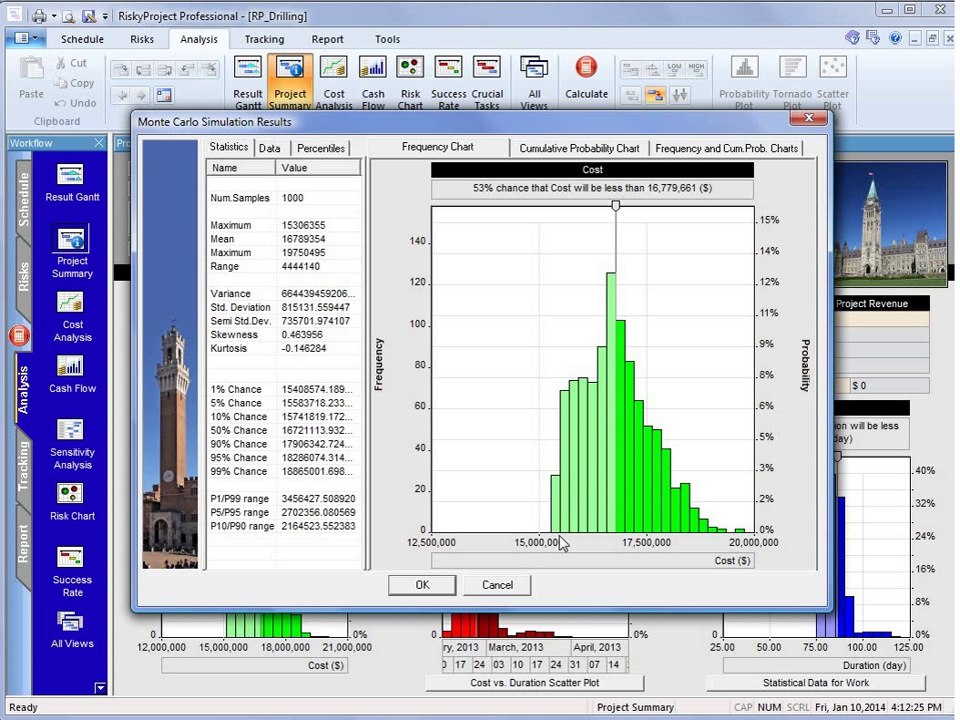
Task: Click percentile slider handle on Cost chart
Action: (616, 206)
